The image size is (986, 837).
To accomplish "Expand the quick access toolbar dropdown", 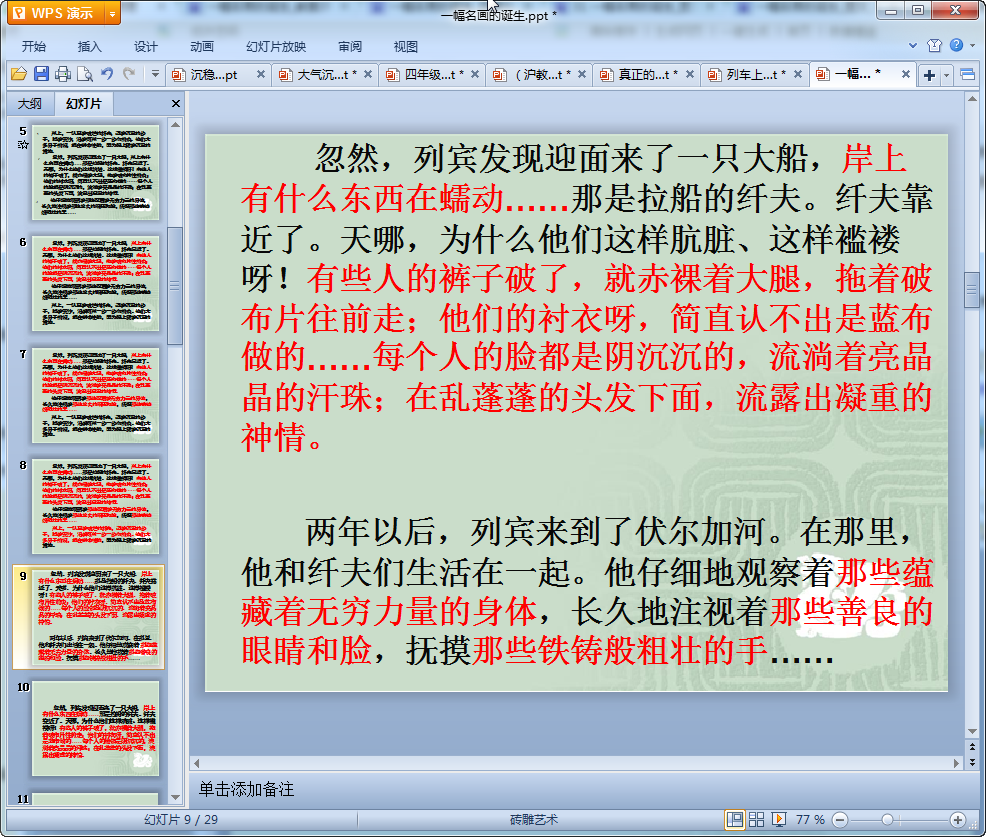I will point(155,74).
